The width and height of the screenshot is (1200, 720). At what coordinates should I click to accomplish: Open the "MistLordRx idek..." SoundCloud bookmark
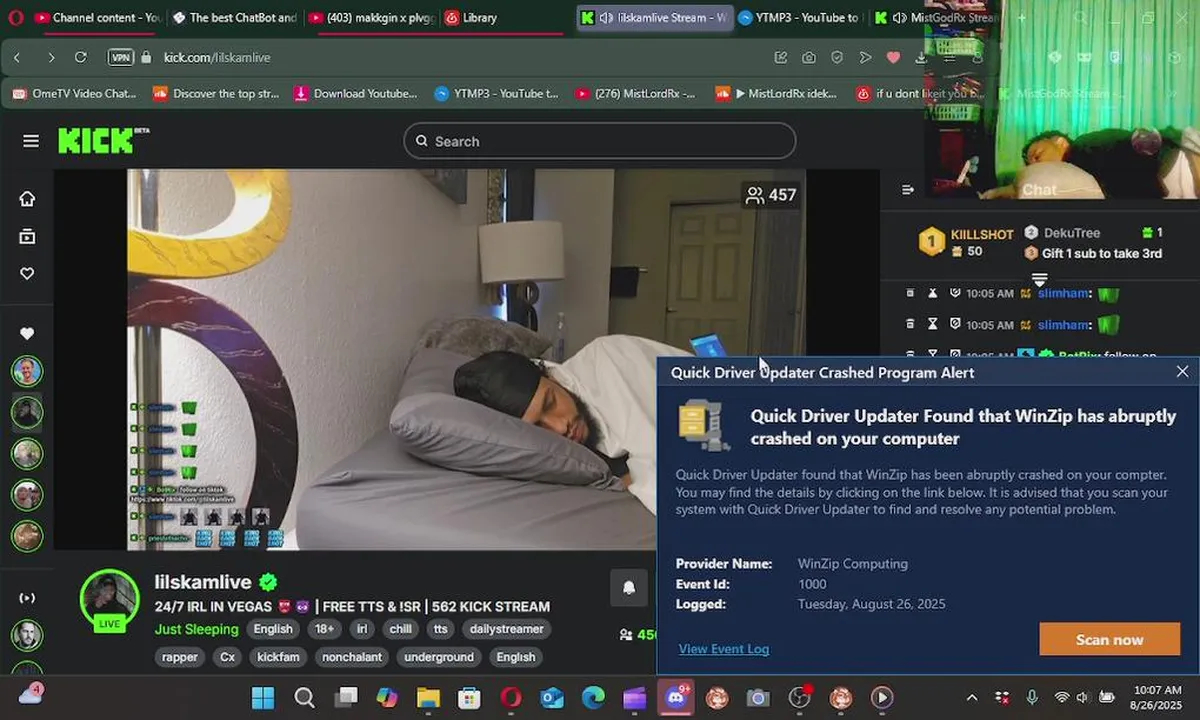[777, 94]
